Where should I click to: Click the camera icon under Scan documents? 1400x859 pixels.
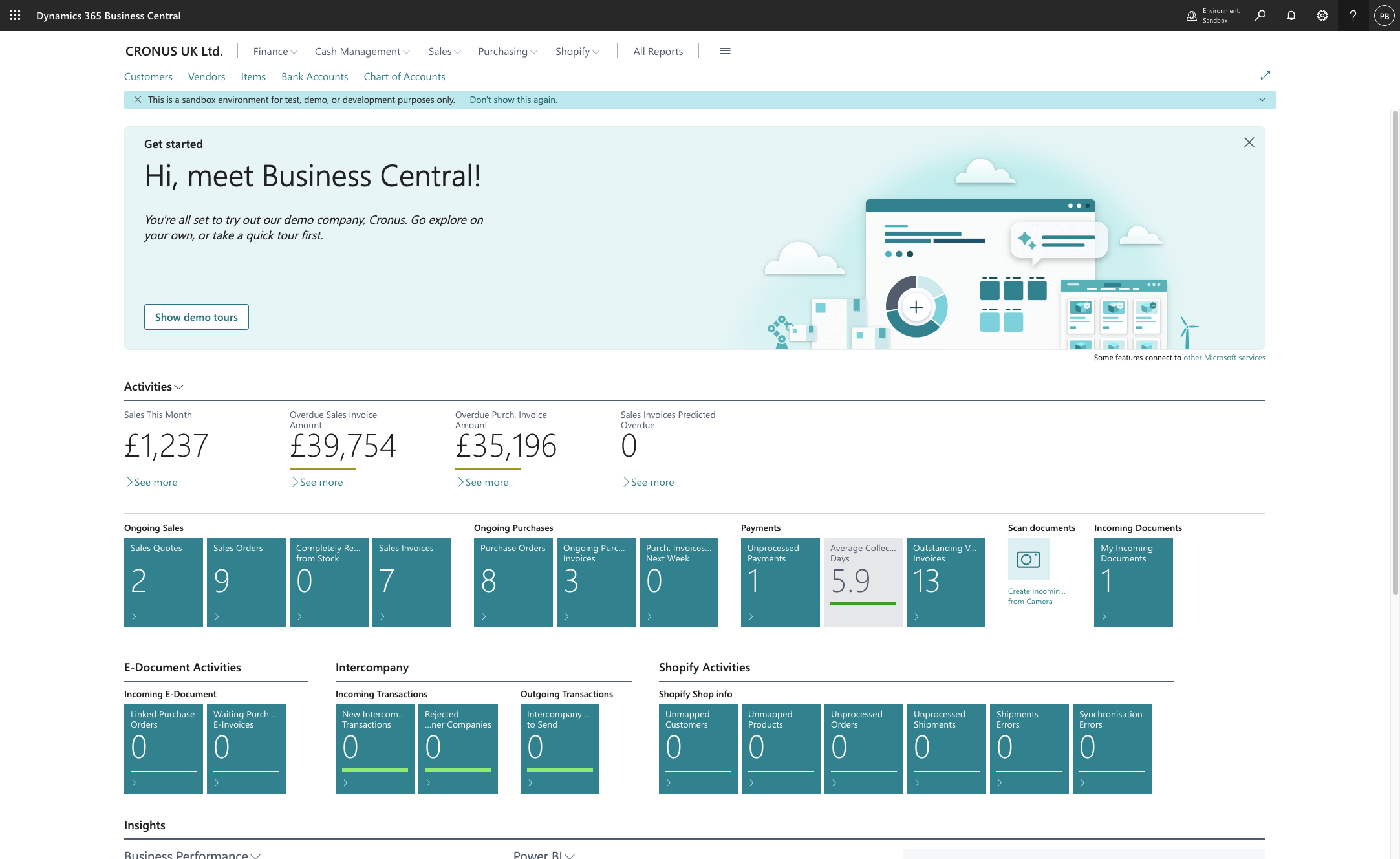[x=1029, y=559]
